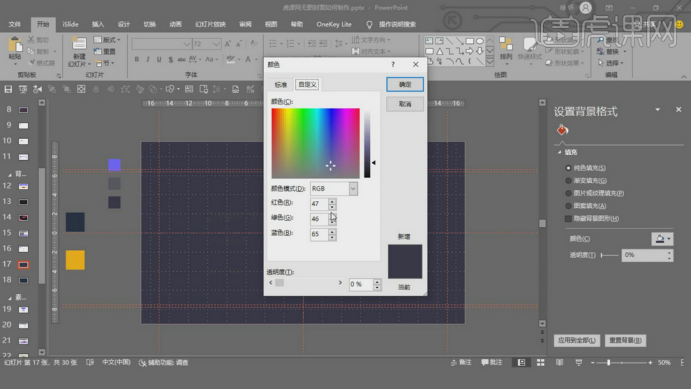Viewport: 692px width, 389px height.
Task: Click the transparency percent field in dialog
Action: click(361, 284)
